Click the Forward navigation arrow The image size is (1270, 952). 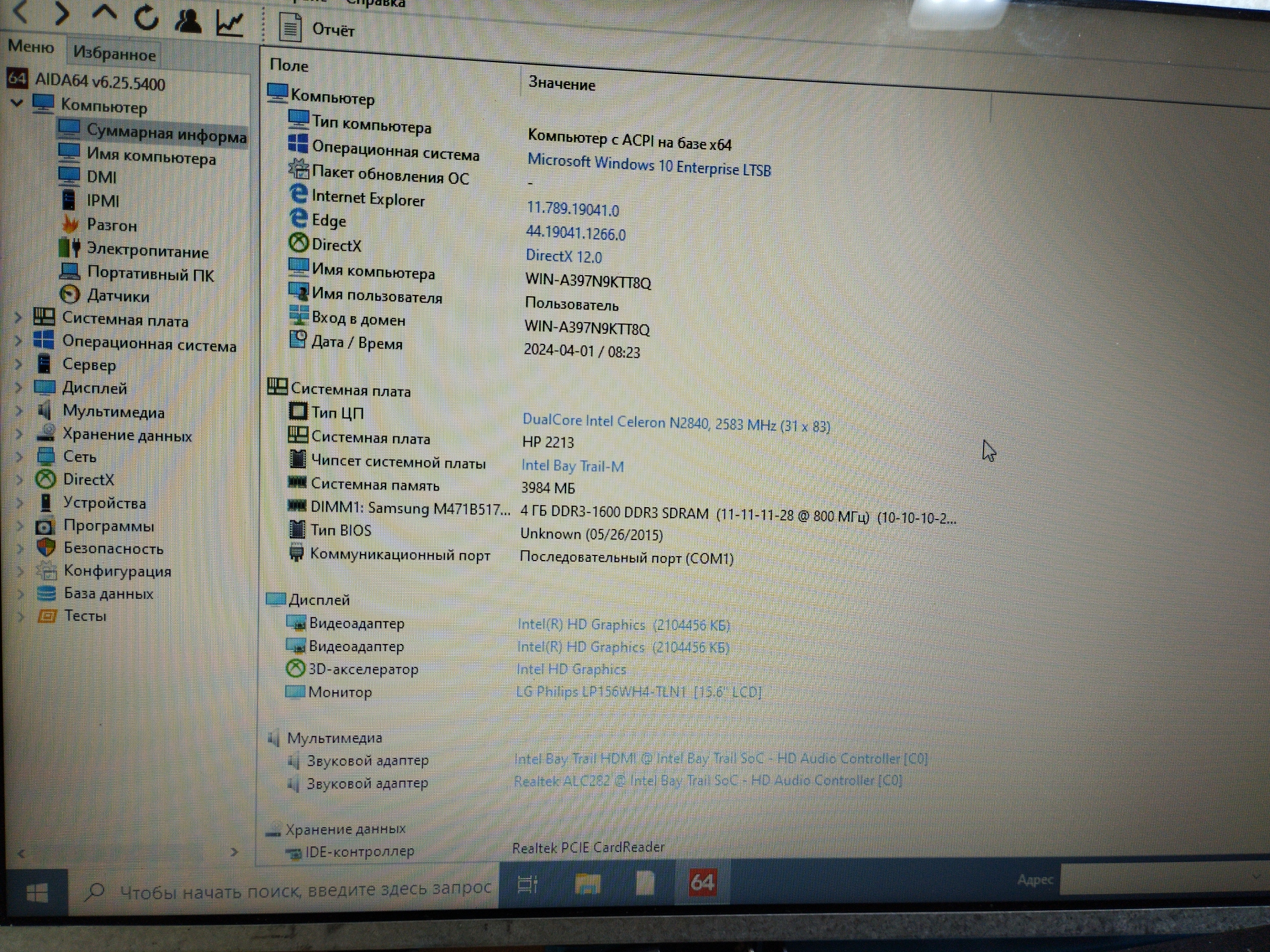click(62, 13)
